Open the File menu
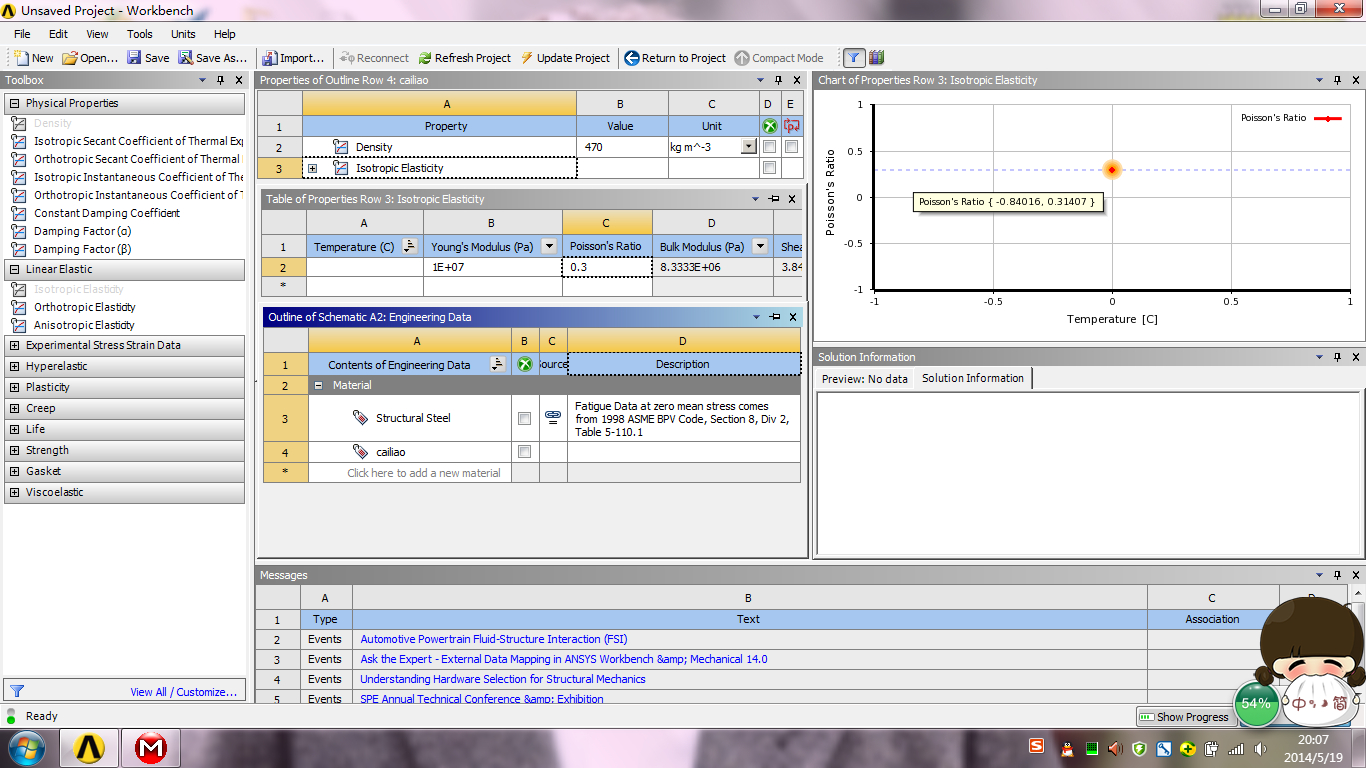 click(22, 34)
